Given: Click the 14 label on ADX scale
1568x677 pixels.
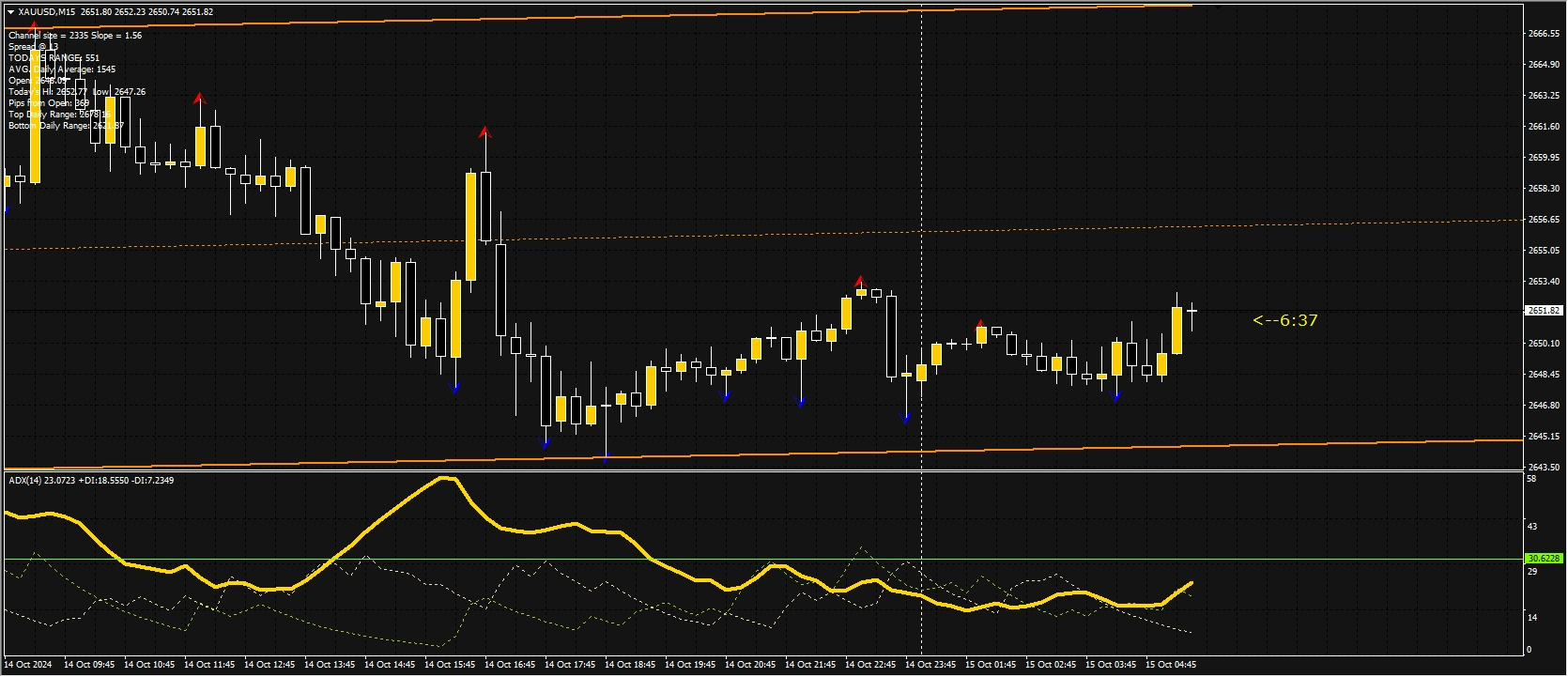Looking at the screenshot, I should [x=1532, y=618].
